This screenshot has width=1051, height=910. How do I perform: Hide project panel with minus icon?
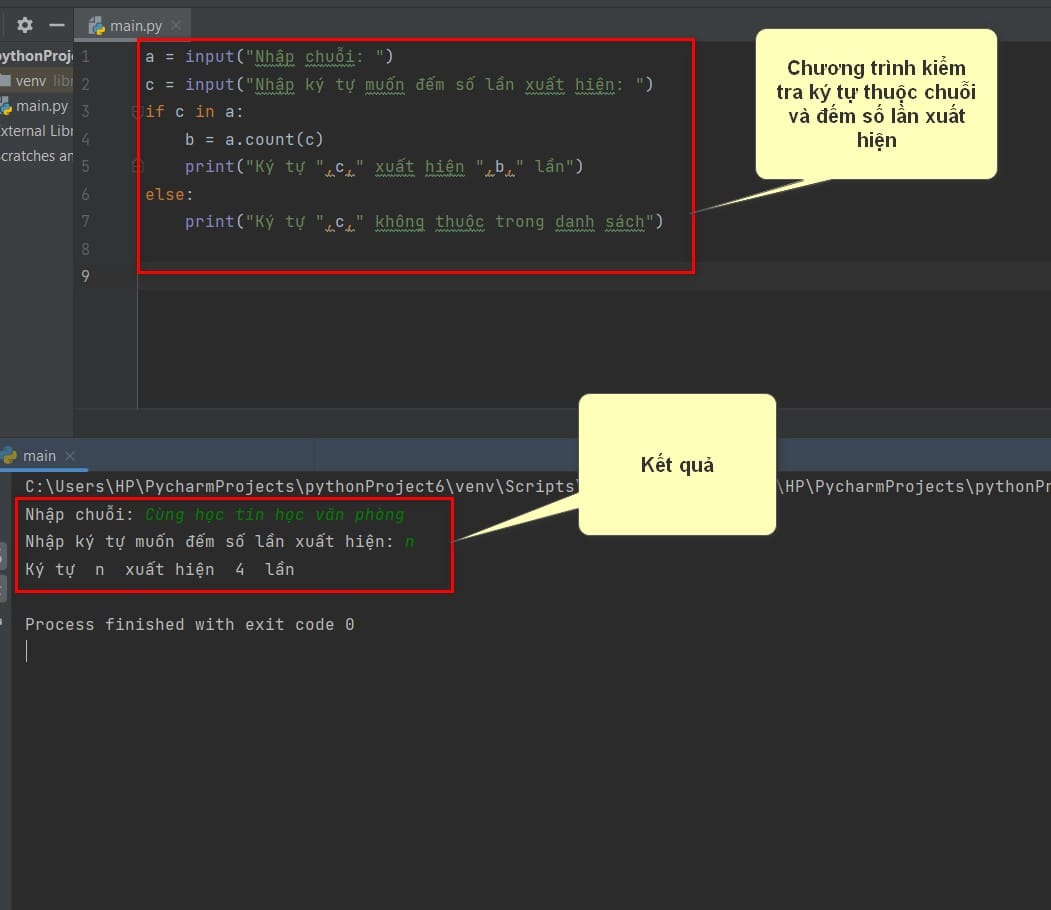pyautogui.click(x=57, y=25)
